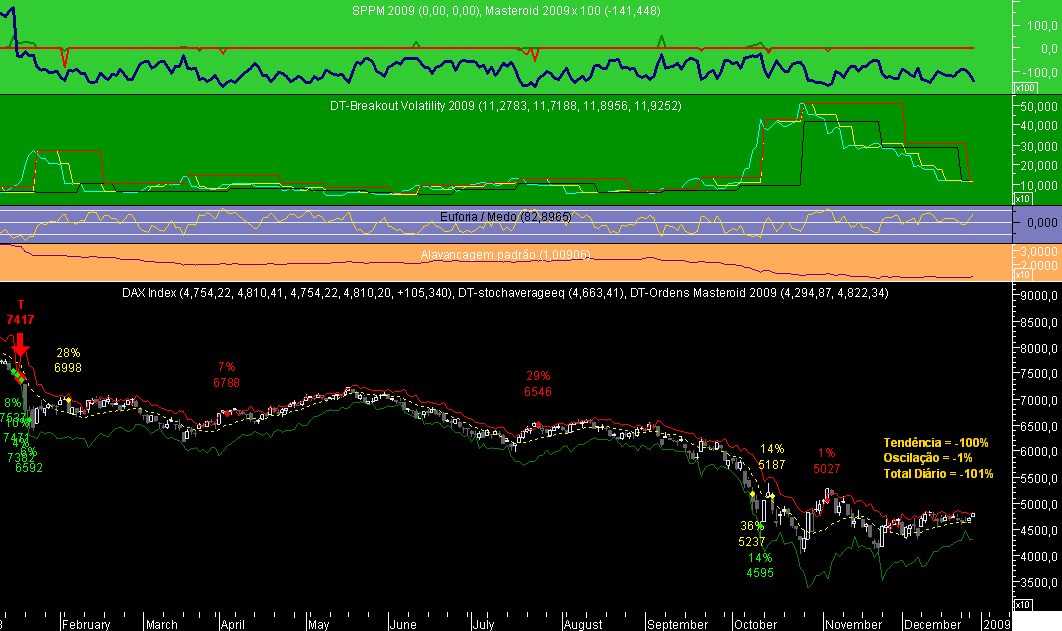Click the -100,0 SPPM axis value
This screenshot has width=1062, height=631.
click(x=1041, y=72)
